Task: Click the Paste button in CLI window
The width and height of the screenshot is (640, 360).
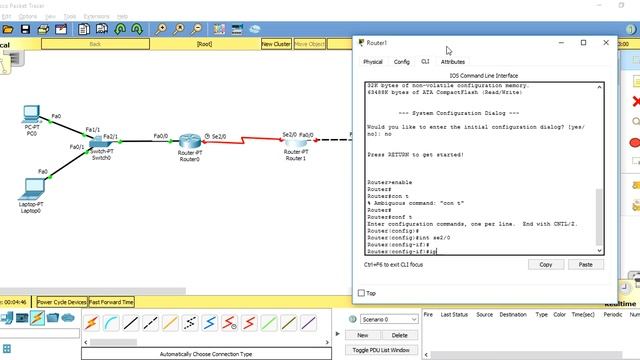Action: tap(585, 264)
